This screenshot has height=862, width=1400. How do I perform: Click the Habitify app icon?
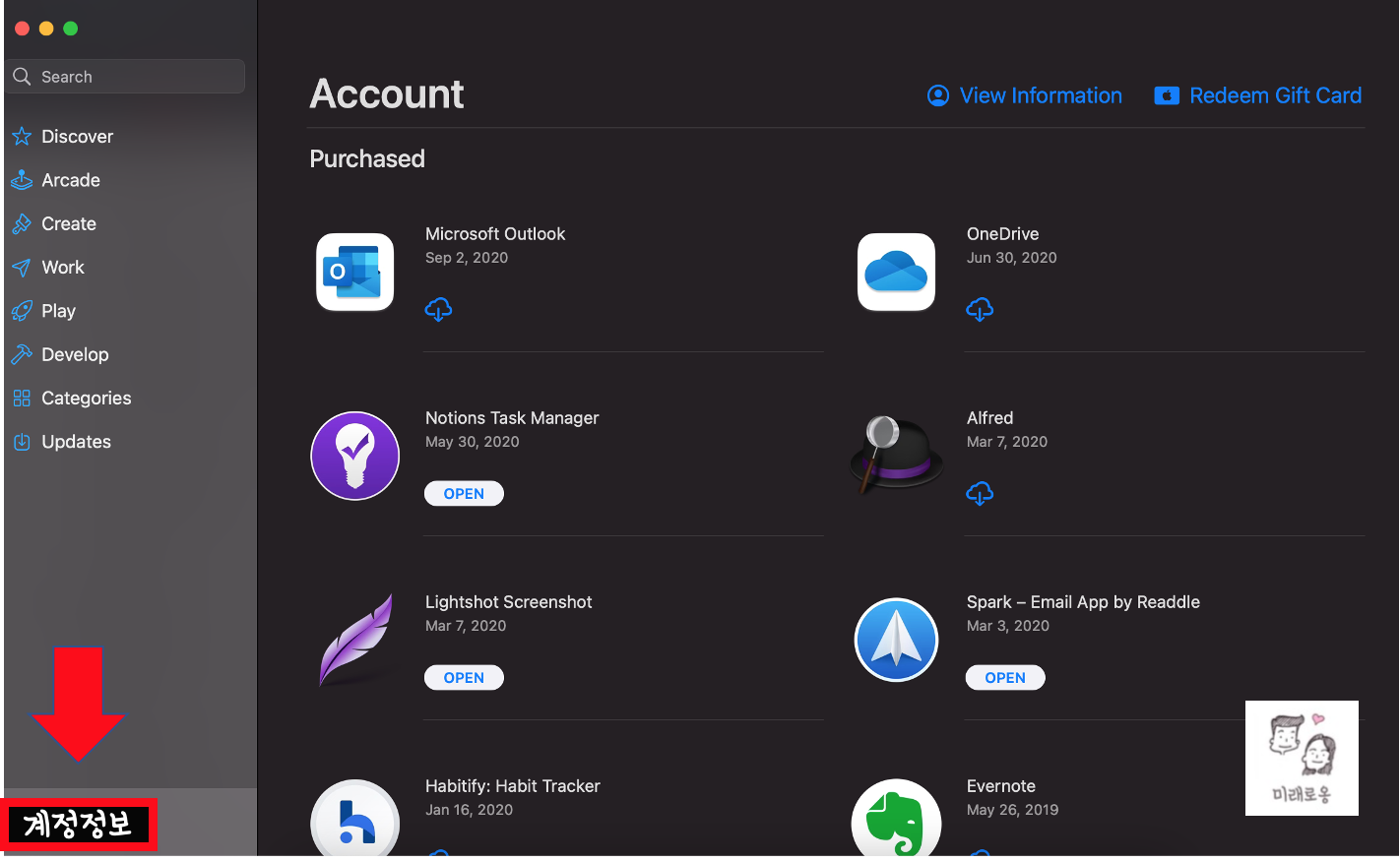pyautogui.click(x=354, y=819)
